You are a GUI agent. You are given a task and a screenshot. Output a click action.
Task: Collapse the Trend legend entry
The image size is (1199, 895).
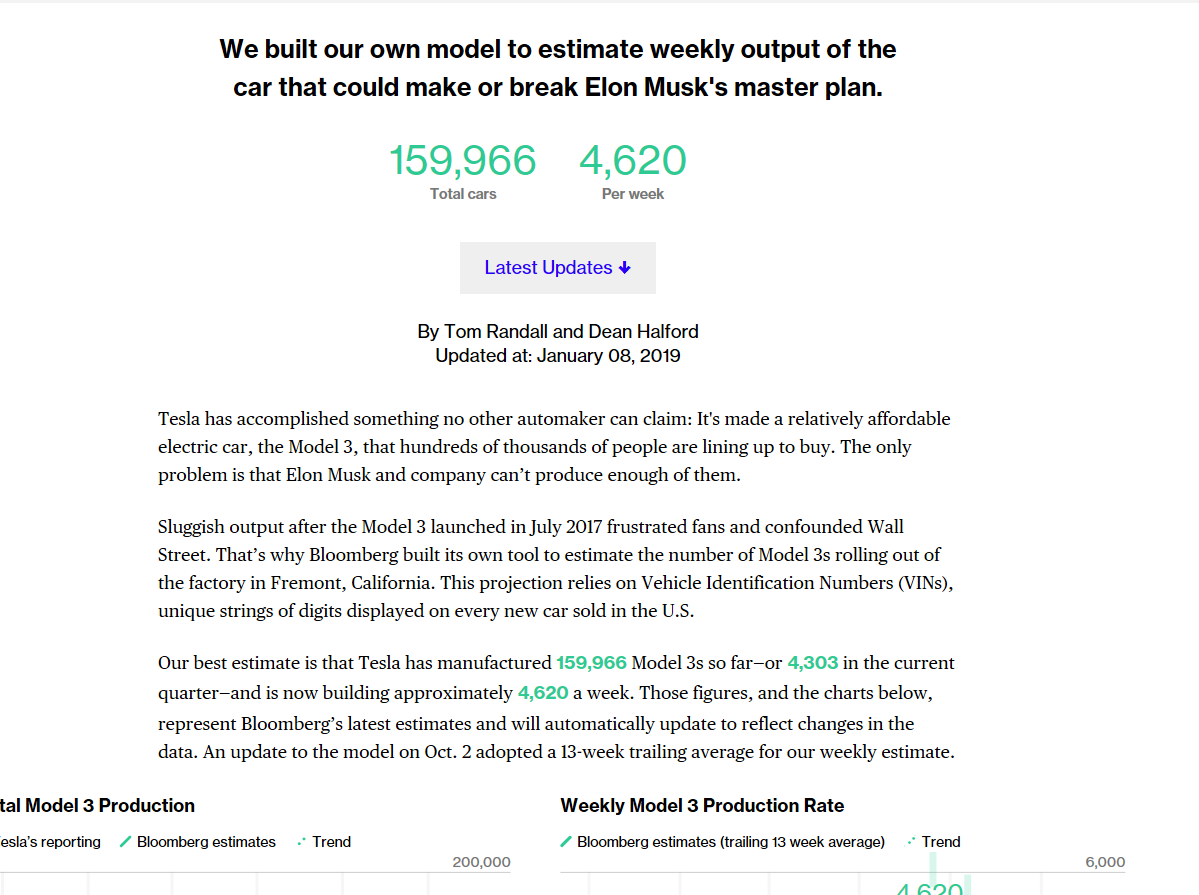[x=324, y=841]
